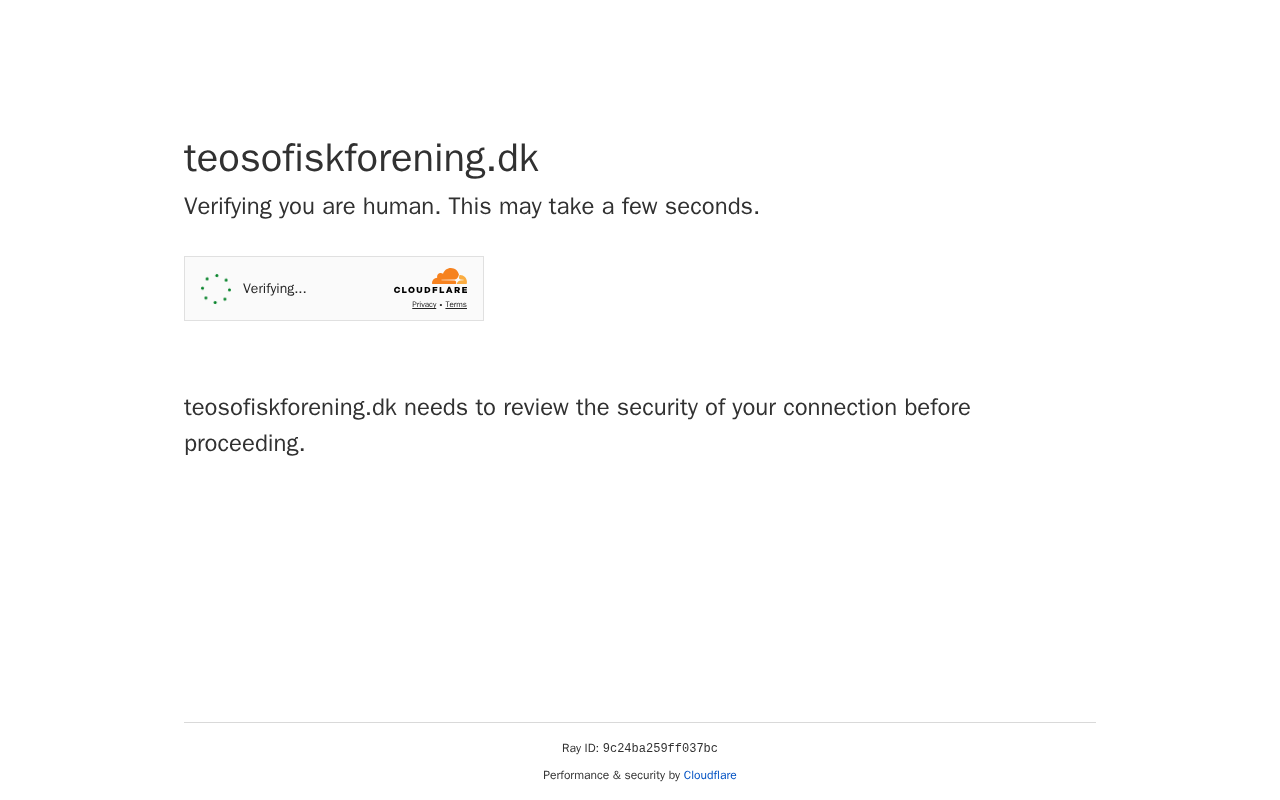
Task: Click the "Ray ID:" label in the footer
Action: pyautogui.click(x=580, y=749)
